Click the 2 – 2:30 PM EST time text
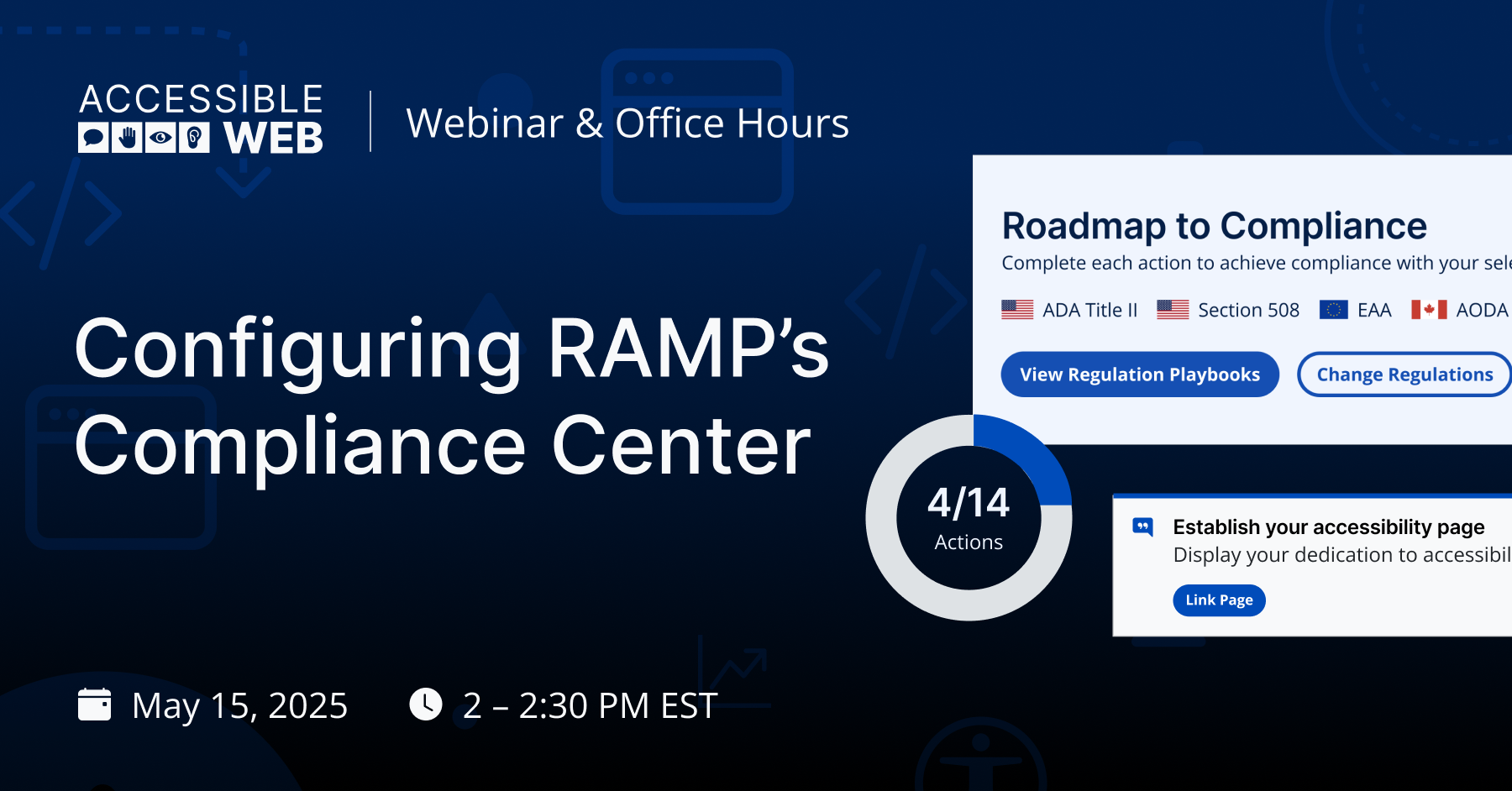 coord(590,705)
